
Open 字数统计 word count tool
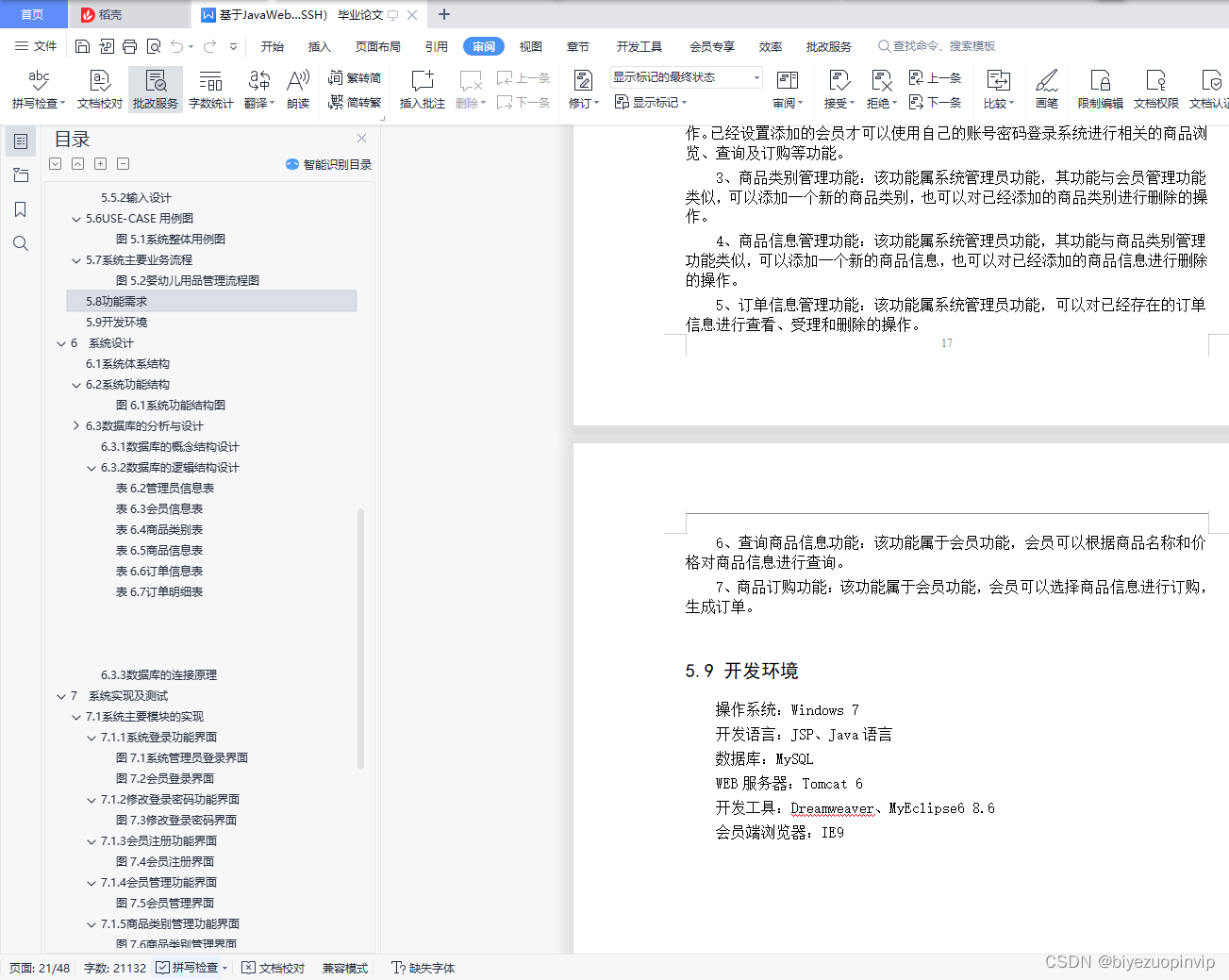click(211, 90)
